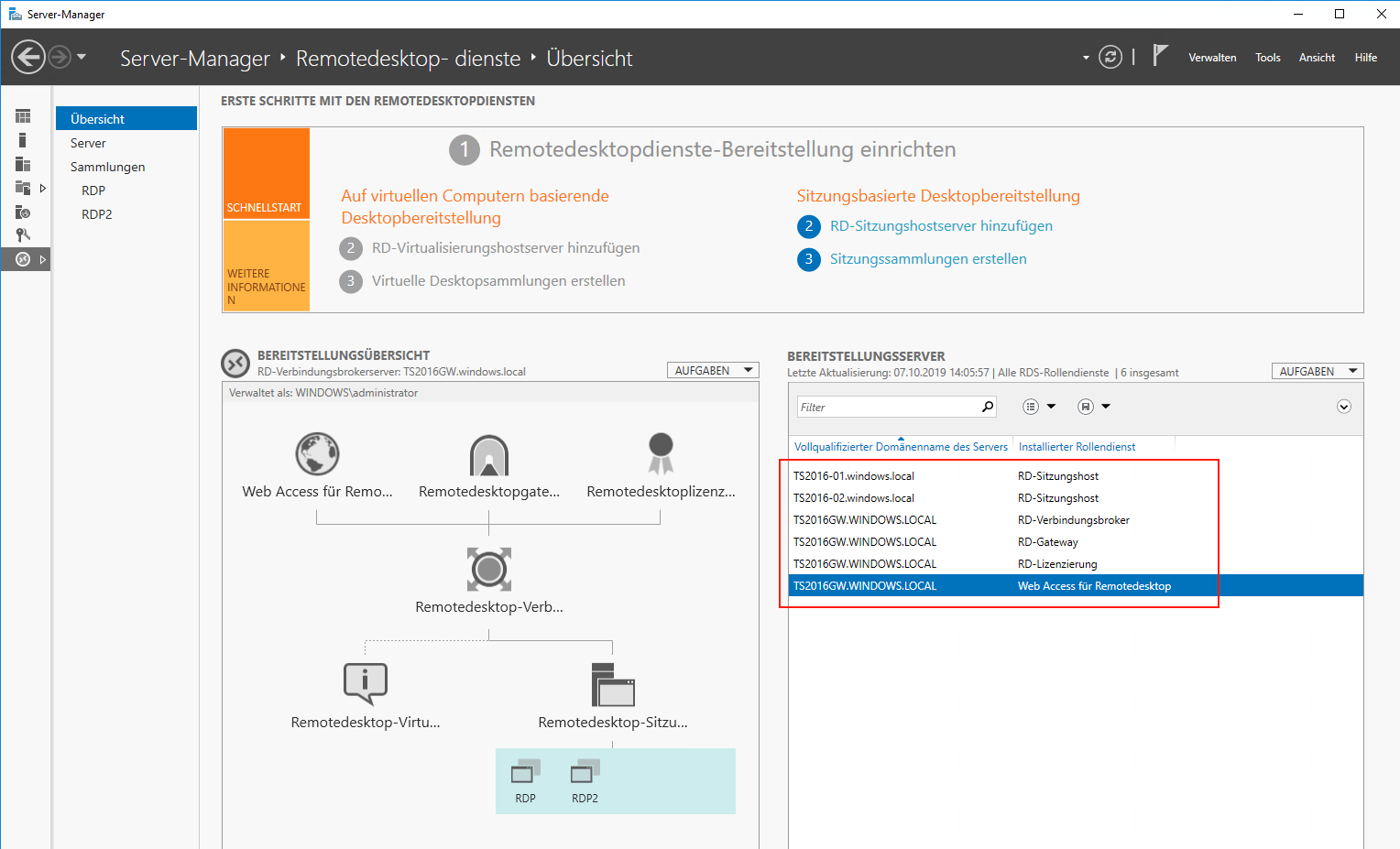Screen dimensions: 1400x849
Task: Click the Web Access für Remotedesktop globe icon
Action: pyautogui.click(x=317, y=454)
